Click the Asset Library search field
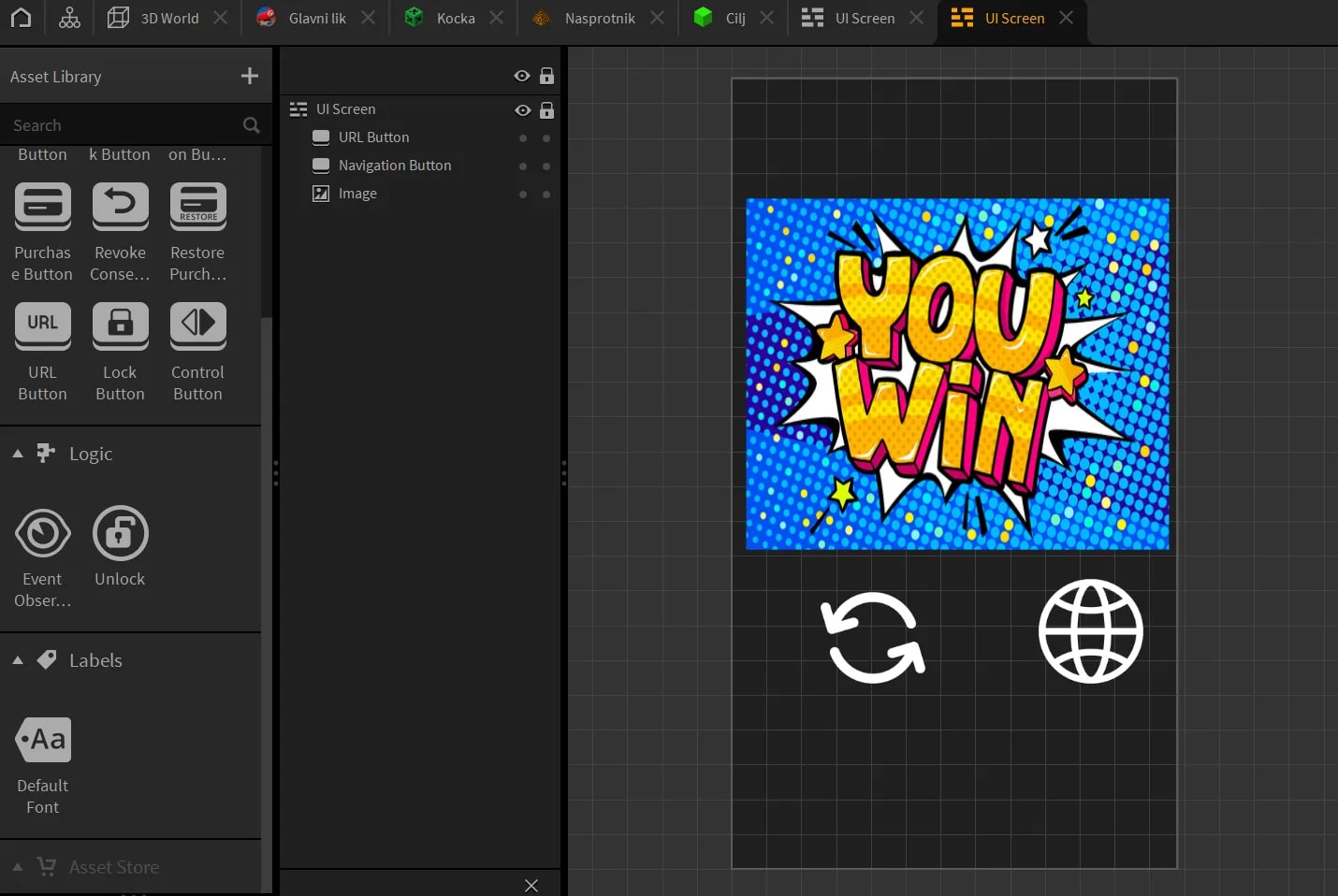This screenshot has height=896, width=1338. point(122,125)
